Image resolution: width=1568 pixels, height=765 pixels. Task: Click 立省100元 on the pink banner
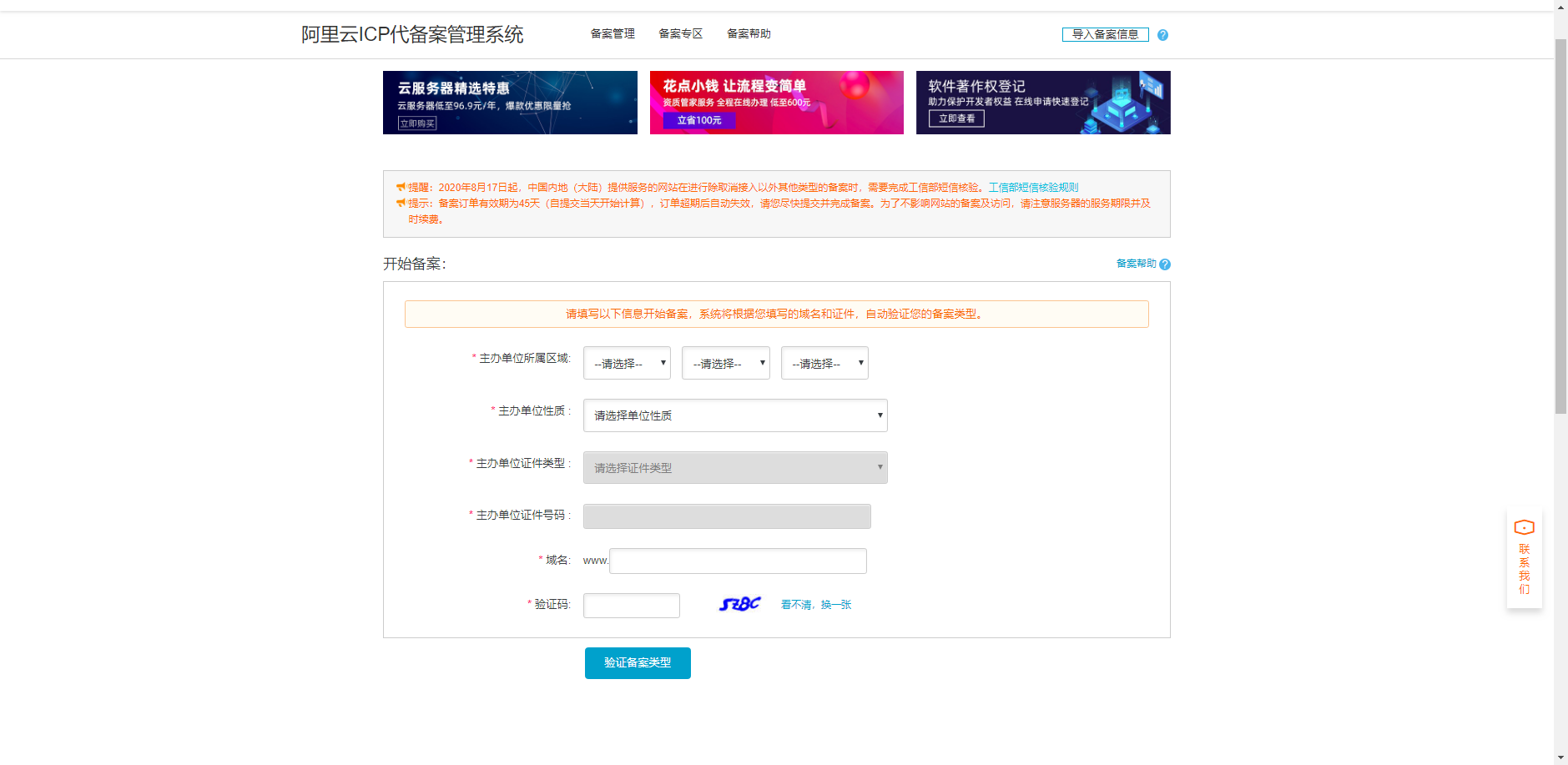point(699,120)
